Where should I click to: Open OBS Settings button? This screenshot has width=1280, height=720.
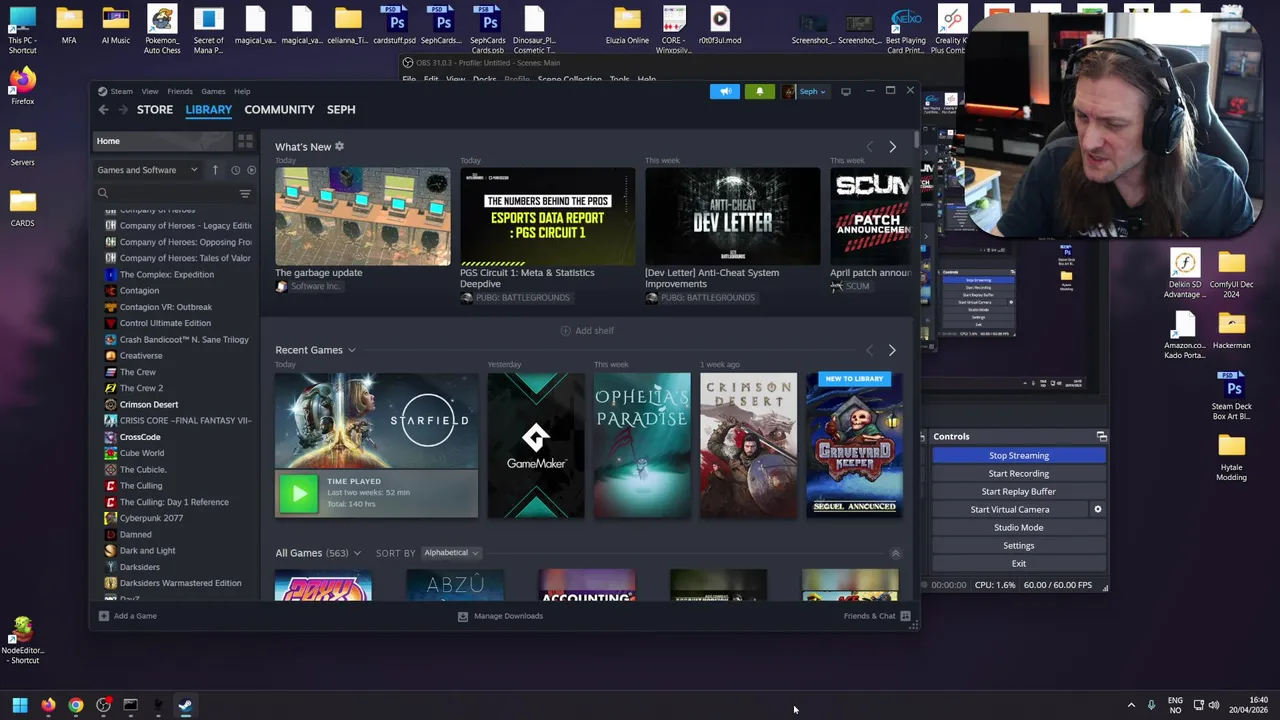[1019, 546]
